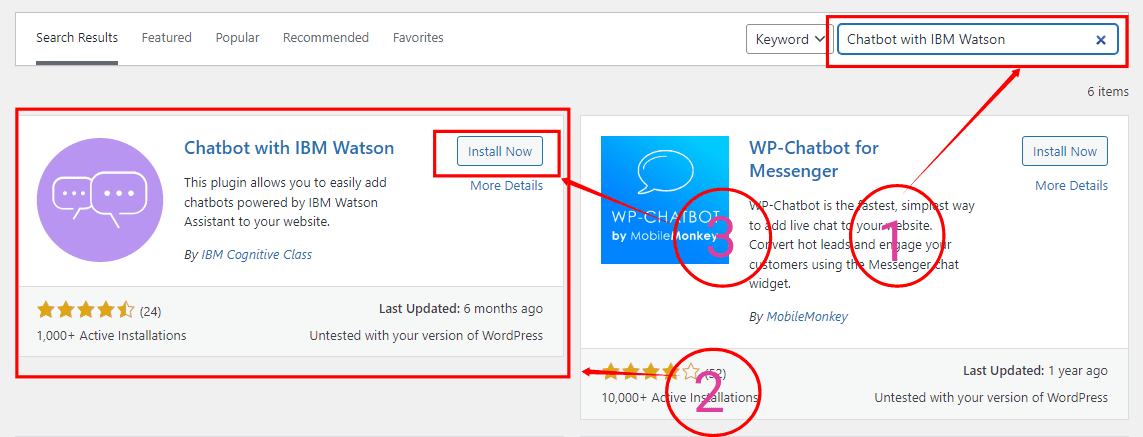
Task: Install the Chatbot with IBM Watson plugin
Action: coord(500,152)
